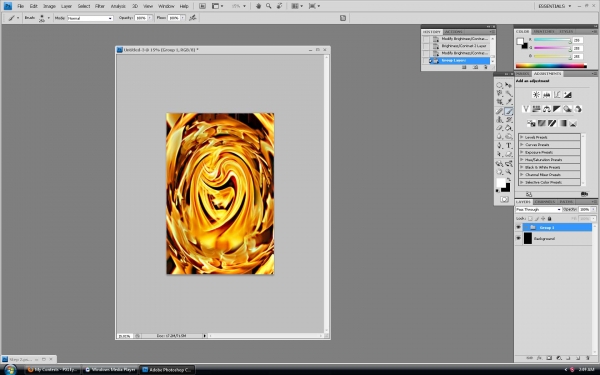The height and width of the screenshot is (375, 600).
Task: Add a Hue/Saturation adjustment
Action: 536,109
